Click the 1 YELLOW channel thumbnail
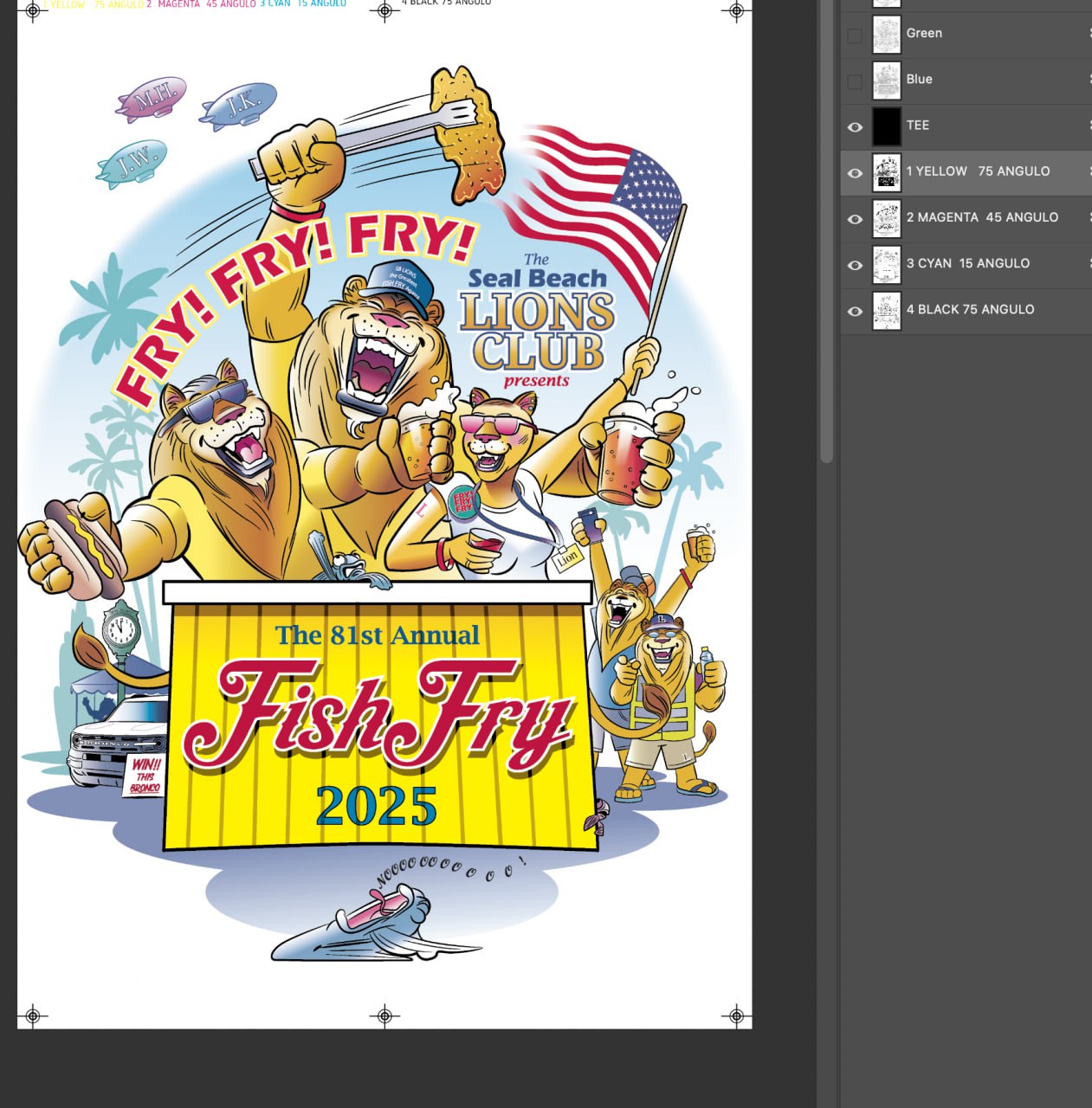Screen dimensions: 1092x1108 886,172
